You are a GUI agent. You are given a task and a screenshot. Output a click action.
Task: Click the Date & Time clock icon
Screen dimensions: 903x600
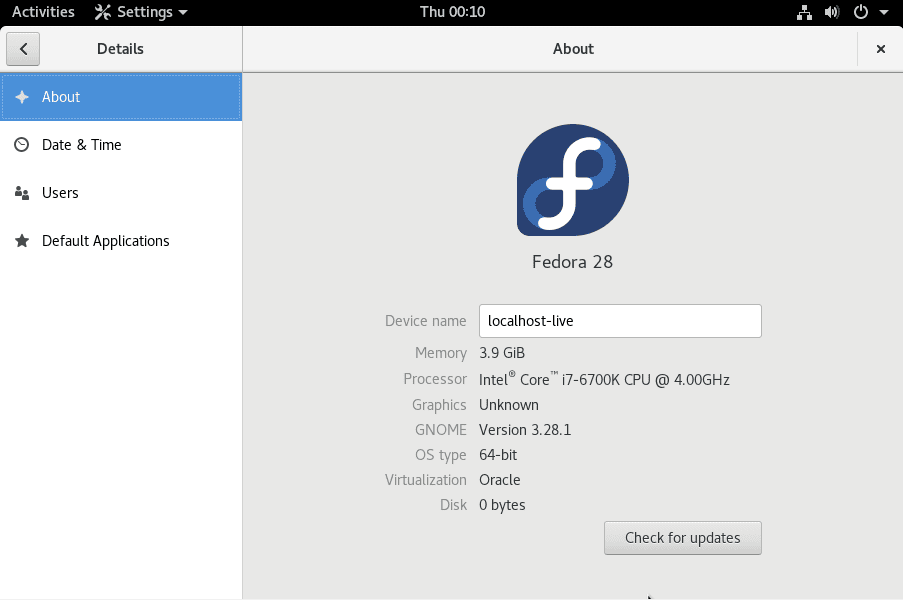click(21, 145)
